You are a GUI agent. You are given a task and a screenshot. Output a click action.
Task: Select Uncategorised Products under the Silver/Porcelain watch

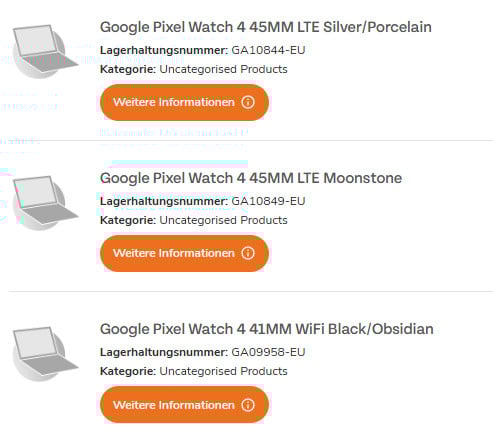point(223,69)
